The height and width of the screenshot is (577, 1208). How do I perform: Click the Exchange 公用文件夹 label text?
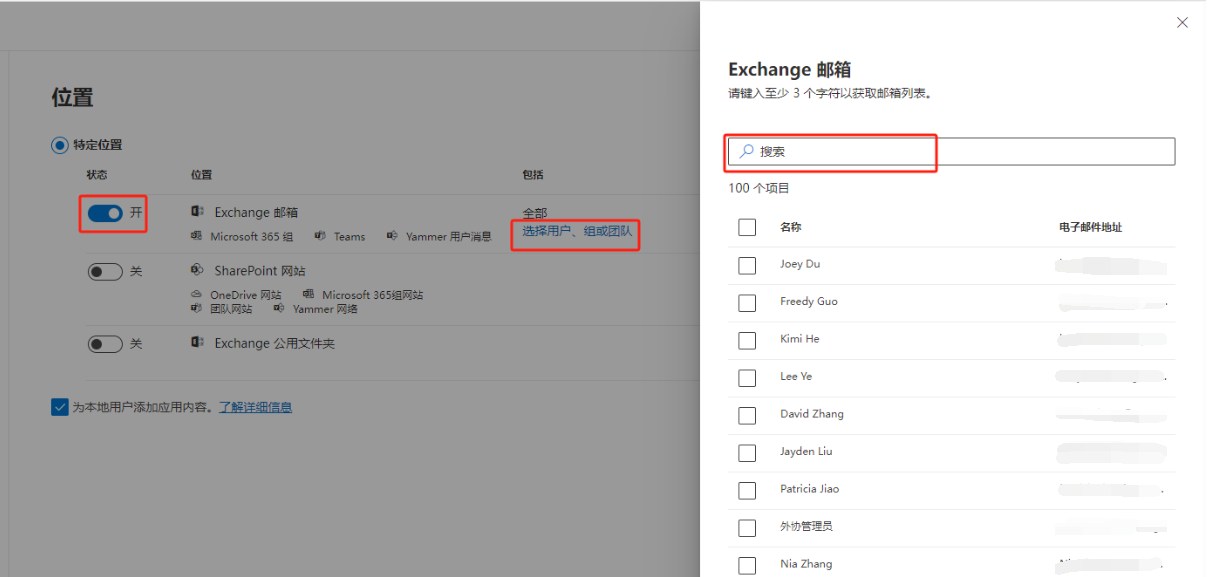(x=274, y=343)
